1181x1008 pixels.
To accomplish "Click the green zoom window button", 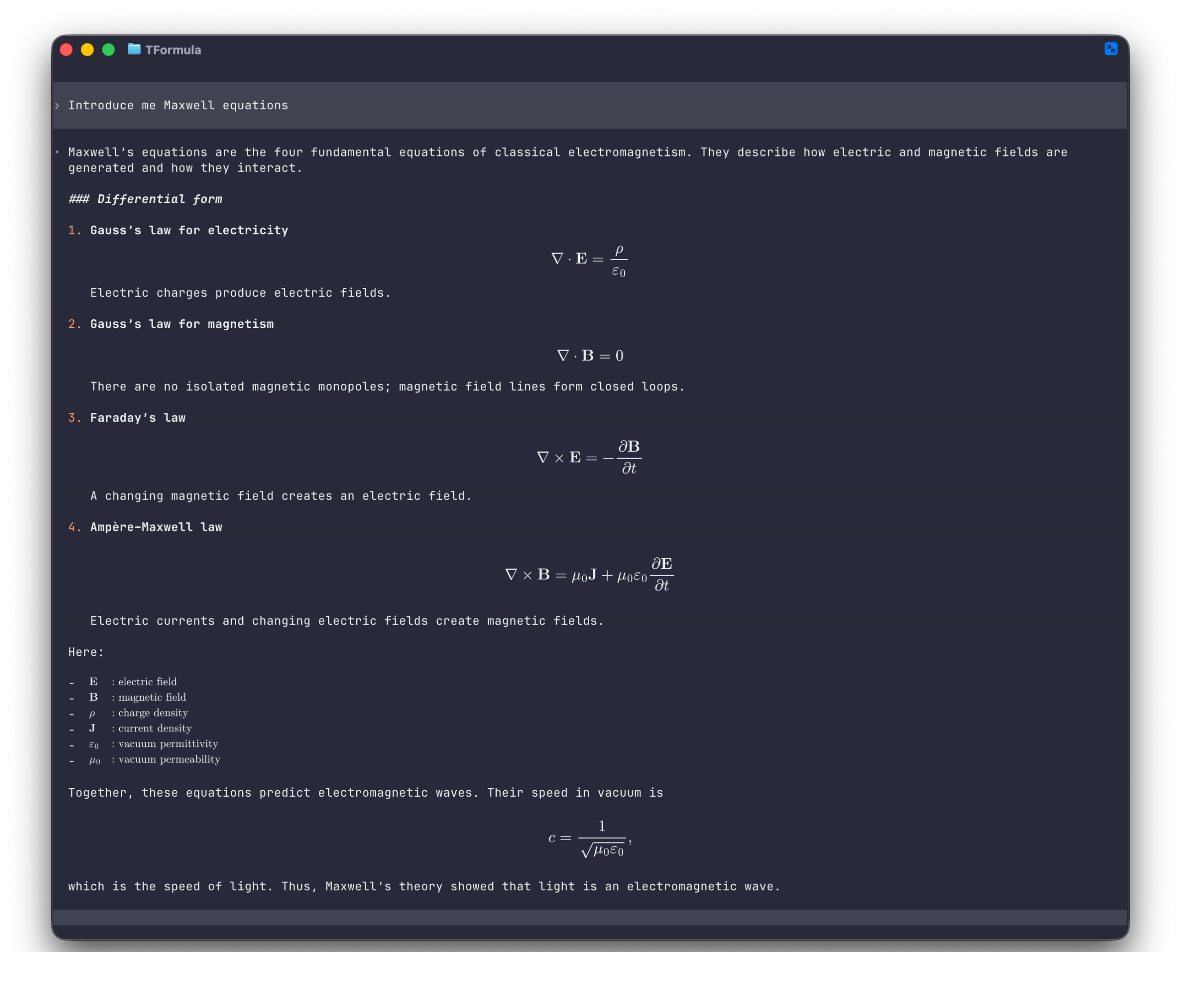I will coord(108,50).
